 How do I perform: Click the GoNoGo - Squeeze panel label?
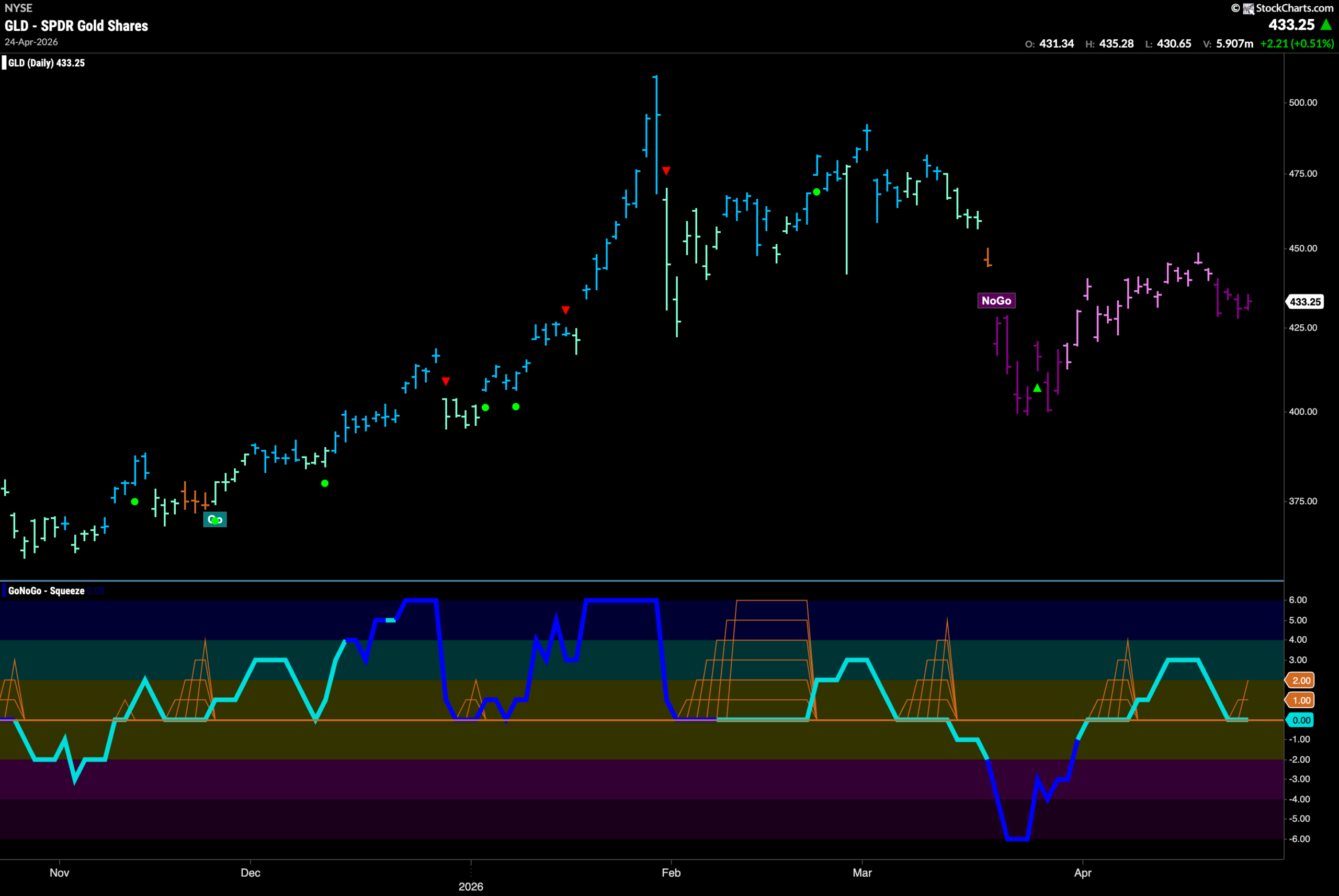[46, 591]
